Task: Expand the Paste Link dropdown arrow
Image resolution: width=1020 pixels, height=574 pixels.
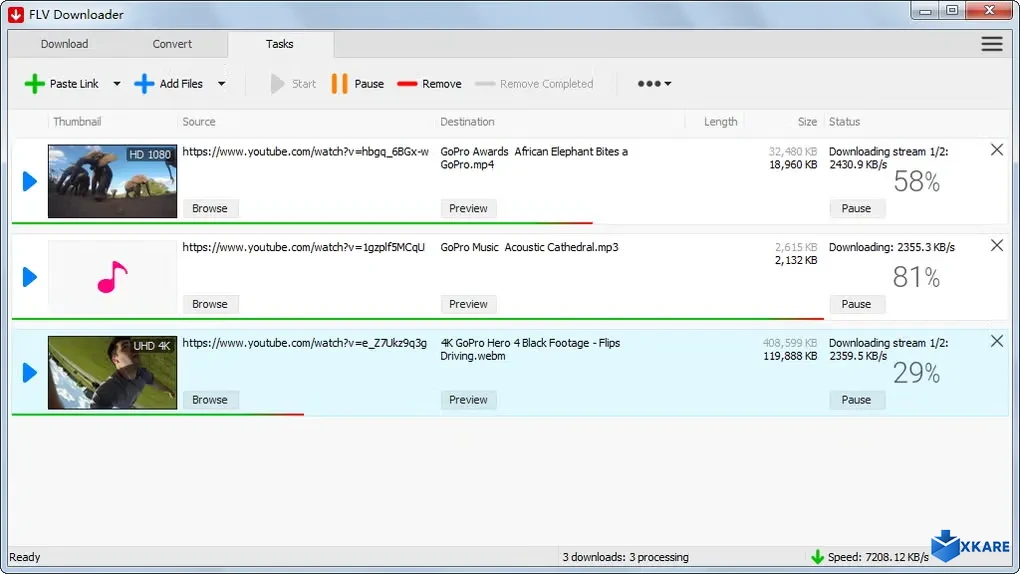Action: click(x=116, y=83)
